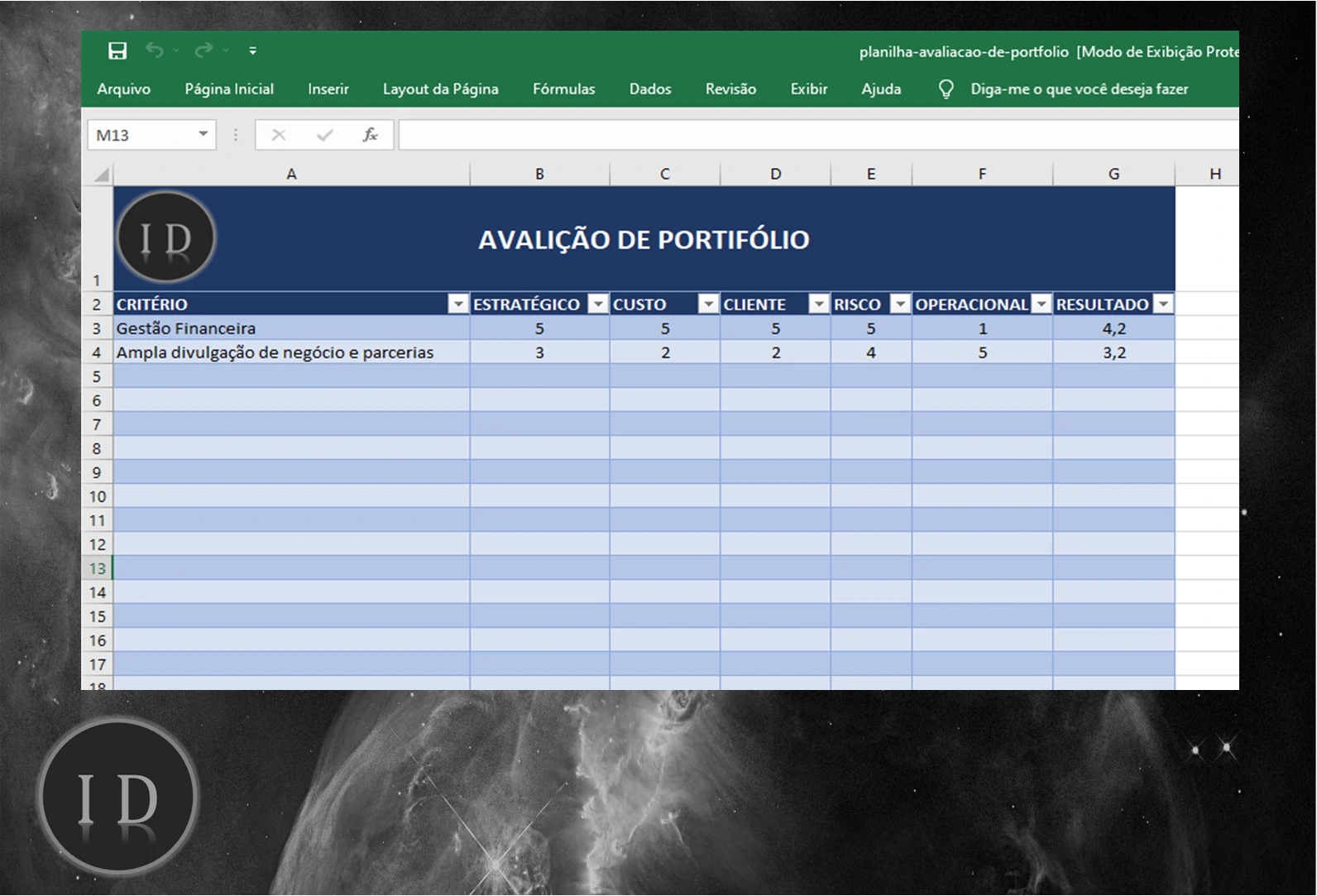1317x896 pixels.
Task: Click the Redo arrow icon
Action: pos(204,50)
